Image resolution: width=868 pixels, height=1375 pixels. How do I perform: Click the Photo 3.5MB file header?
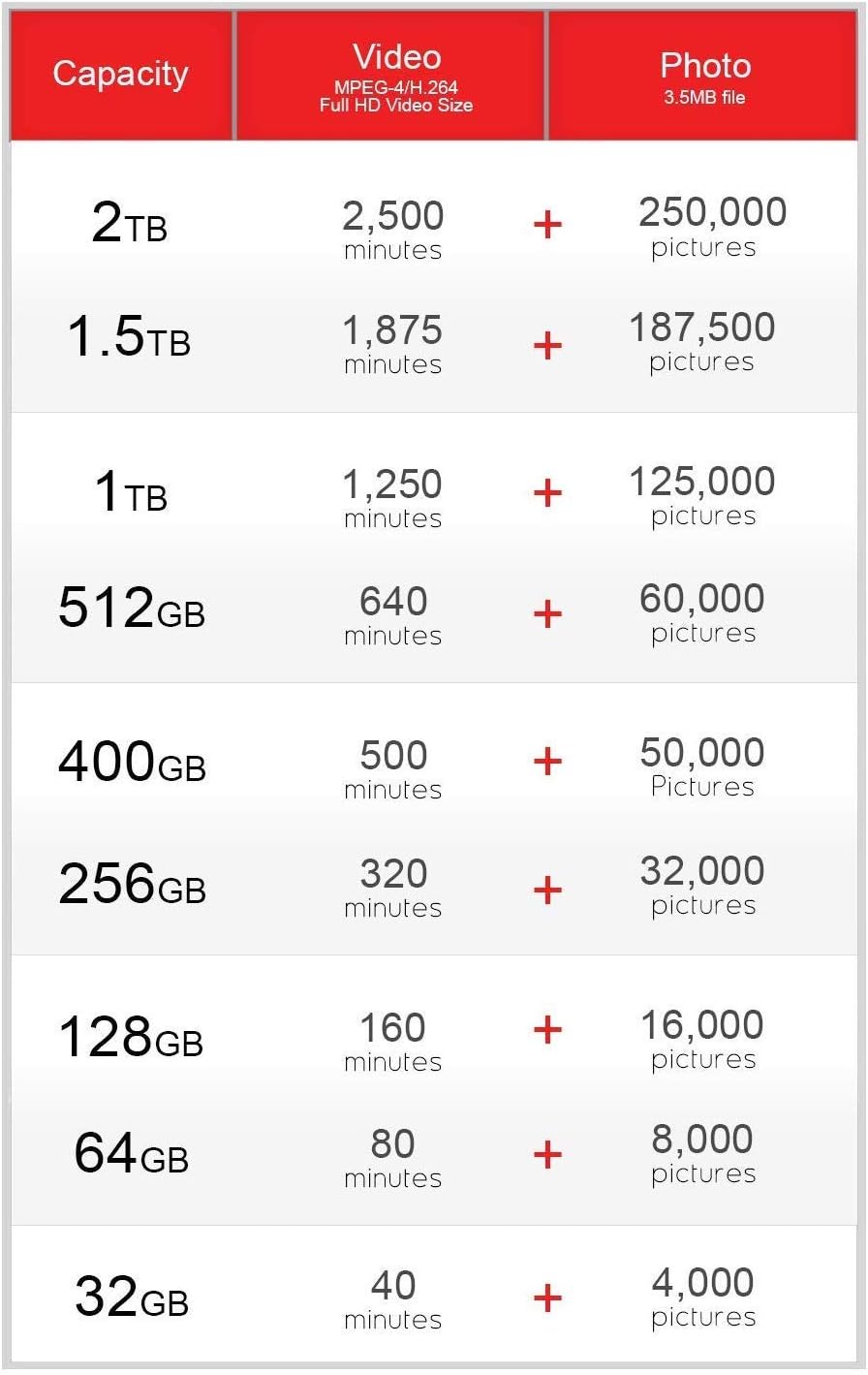[704, 76]
